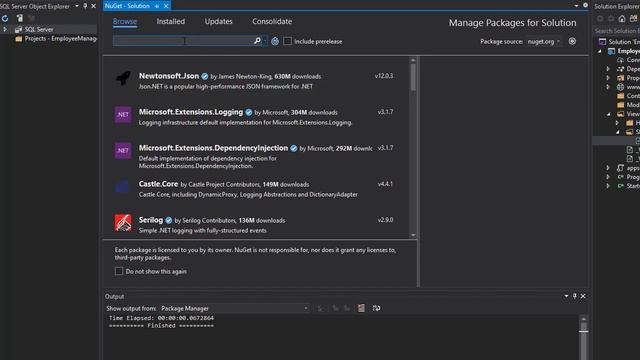Open the document tab list dropdown
The height and width of the screenshot is (360, 640).
(576, 6)
